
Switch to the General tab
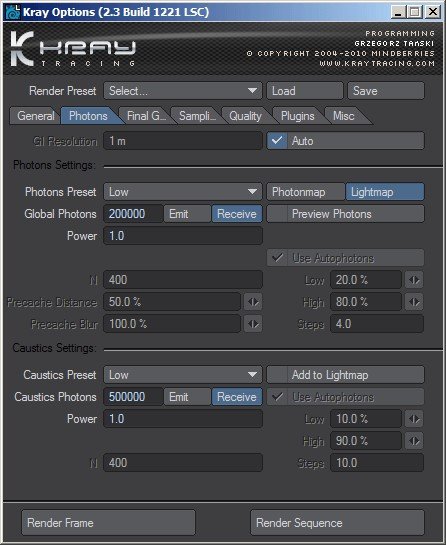point(35,116)
